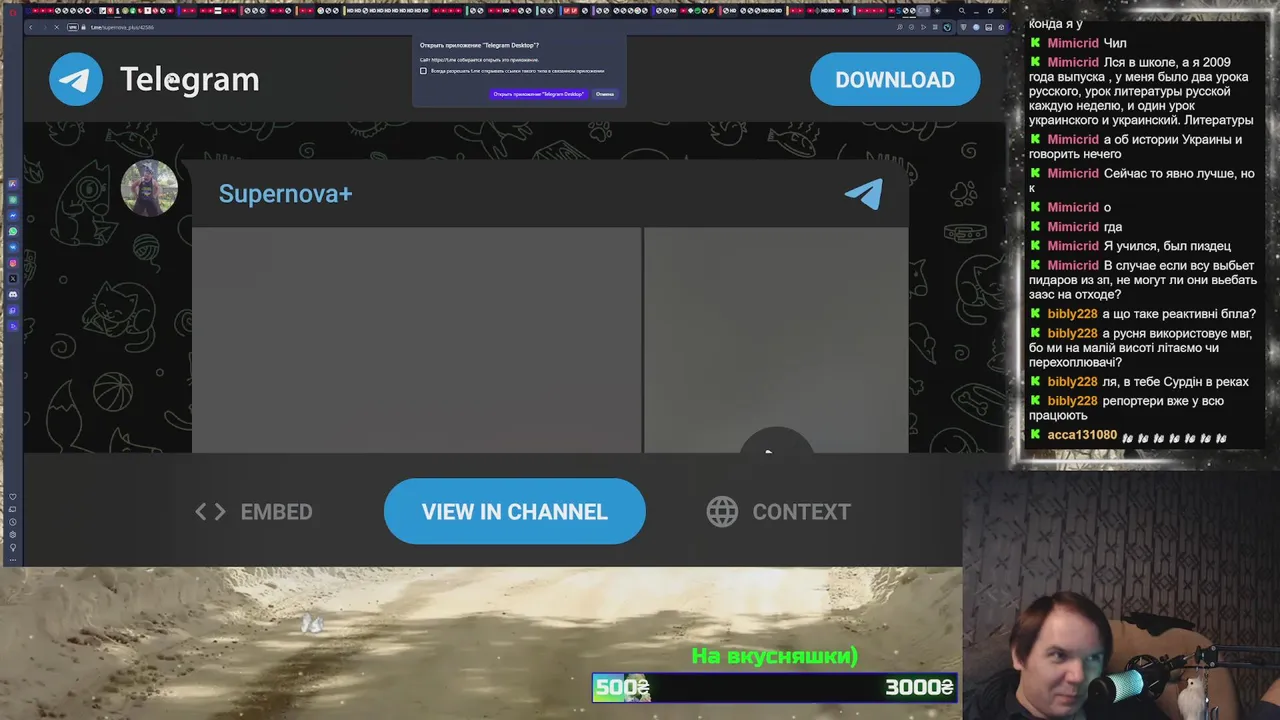Click the browser back arrow

point(31,27)
